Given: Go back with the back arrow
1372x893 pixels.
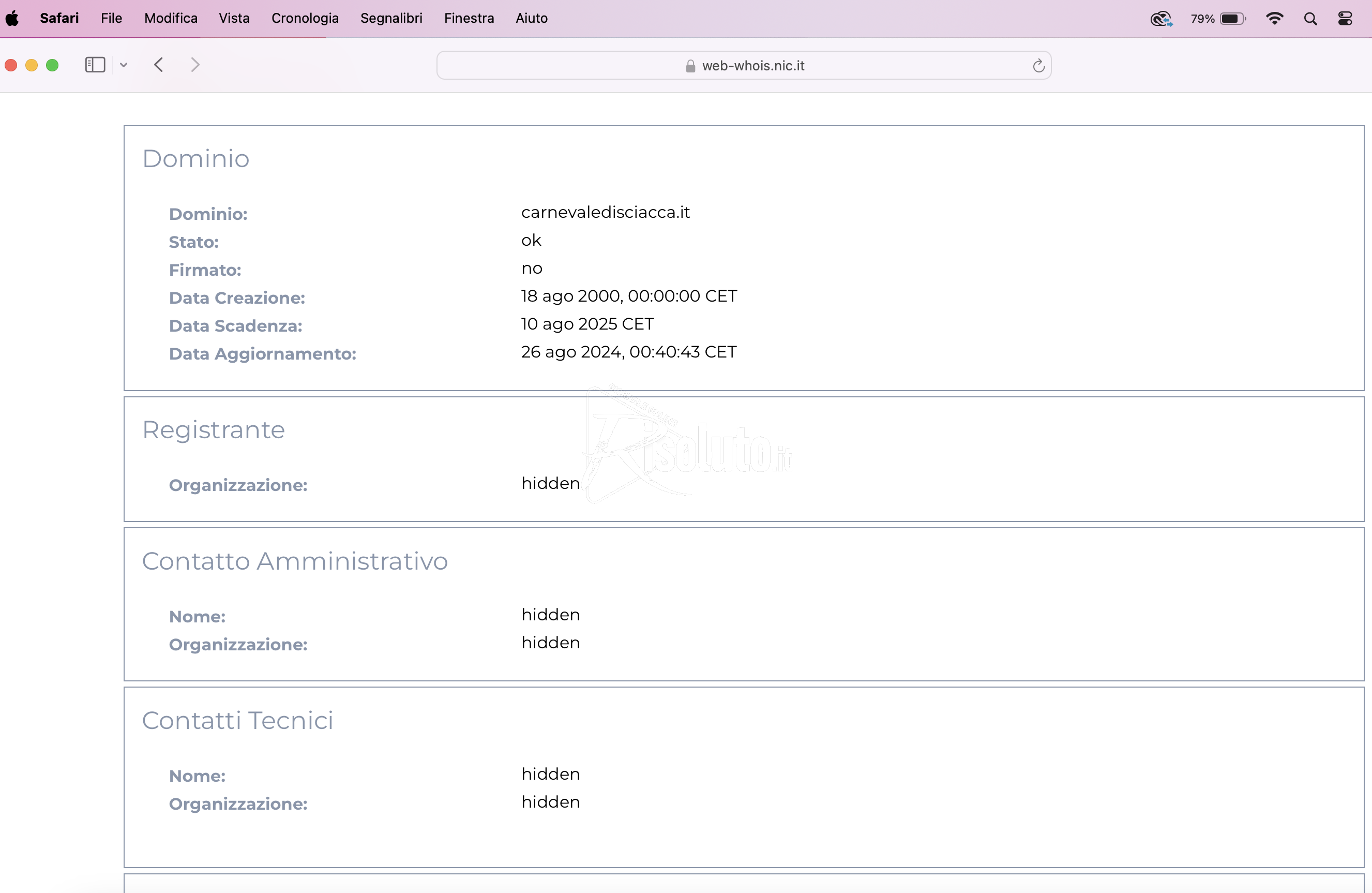Looking at the screenshot, I should coord(159,65).
